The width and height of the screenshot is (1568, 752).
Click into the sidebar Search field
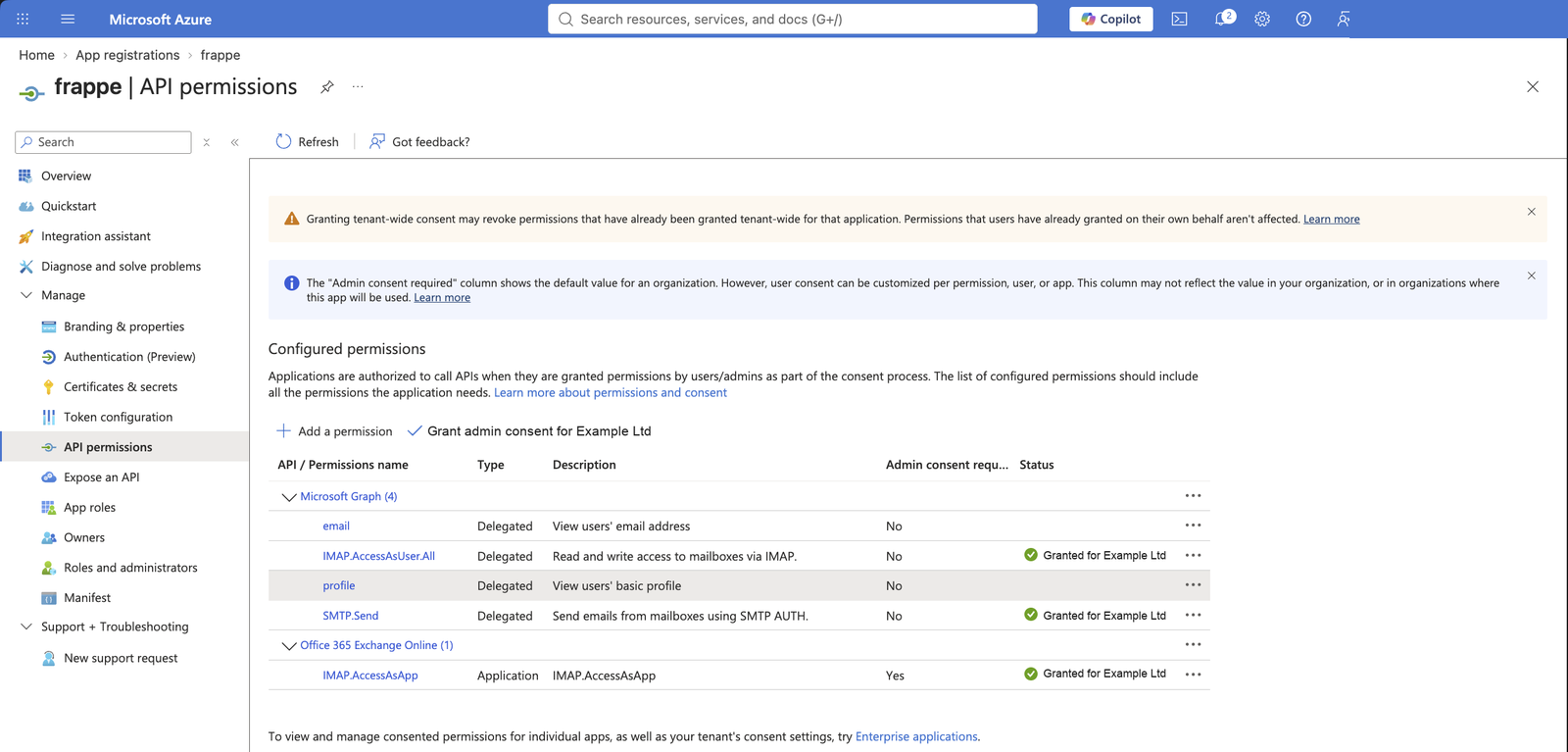tap(104, 142)
